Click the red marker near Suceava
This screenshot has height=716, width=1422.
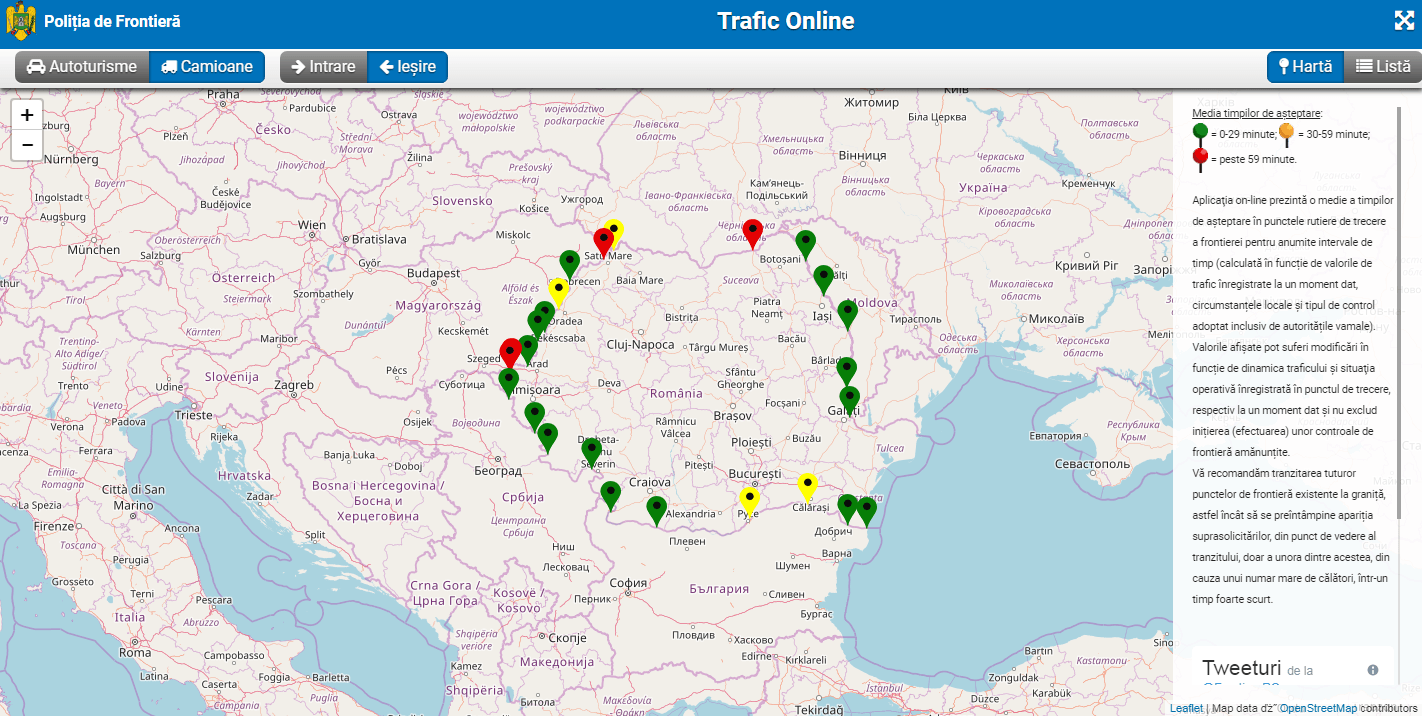(x=753, y=233)
